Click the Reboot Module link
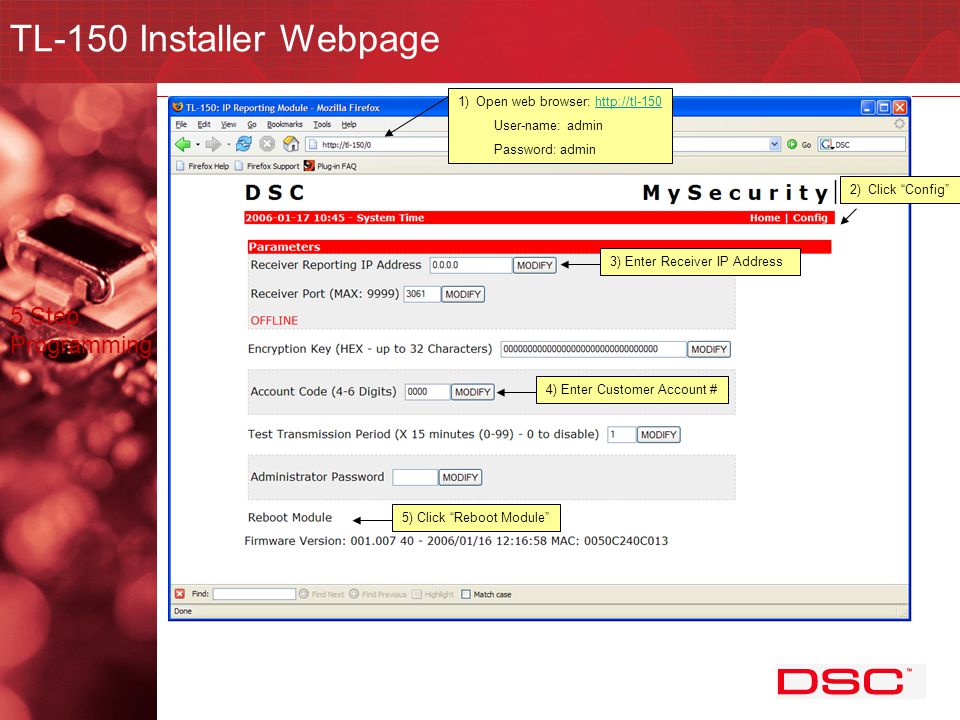 [290, 517]
